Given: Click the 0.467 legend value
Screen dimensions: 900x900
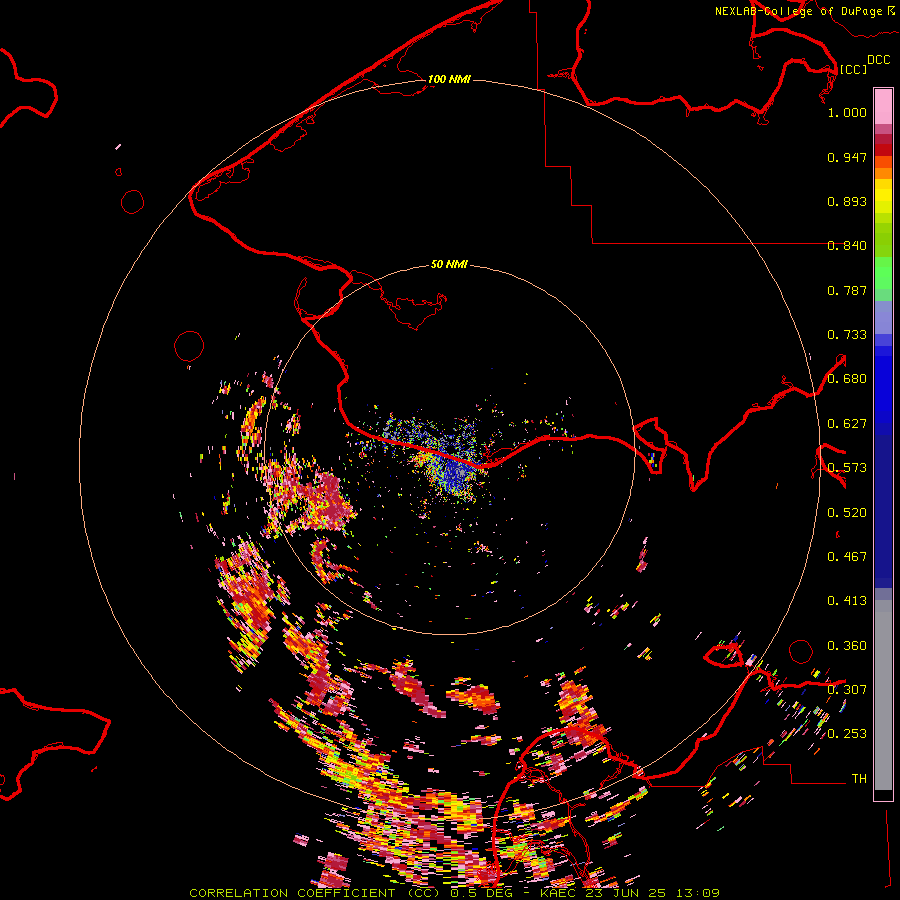Looking at the screenshot, I should point(847,557).
